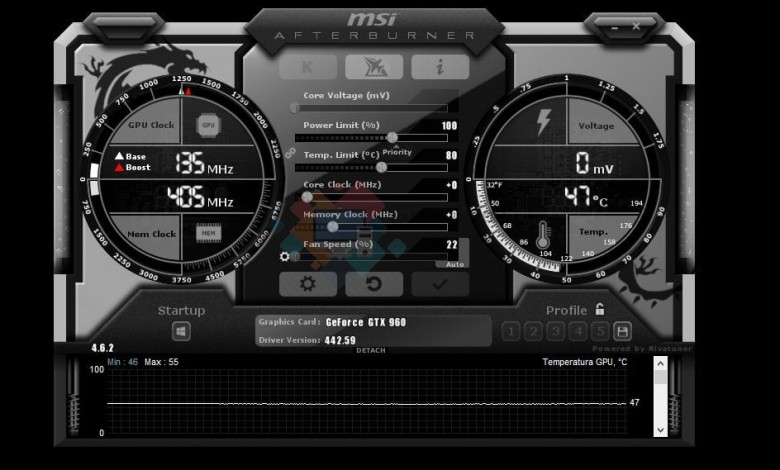780x470 pixels.
Task: Click the version number 4.6.2
Action: [102, 348]
